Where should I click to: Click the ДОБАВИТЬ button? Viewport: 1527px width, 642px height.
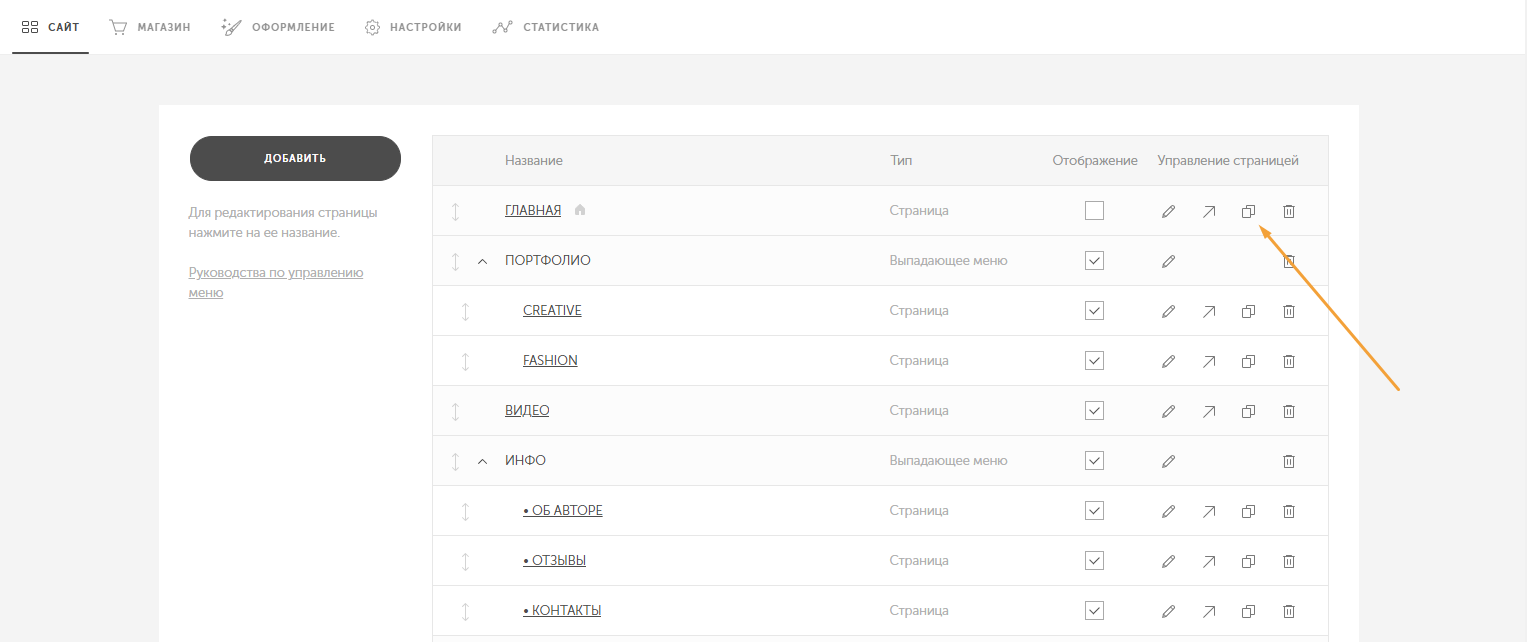(295, 158)
